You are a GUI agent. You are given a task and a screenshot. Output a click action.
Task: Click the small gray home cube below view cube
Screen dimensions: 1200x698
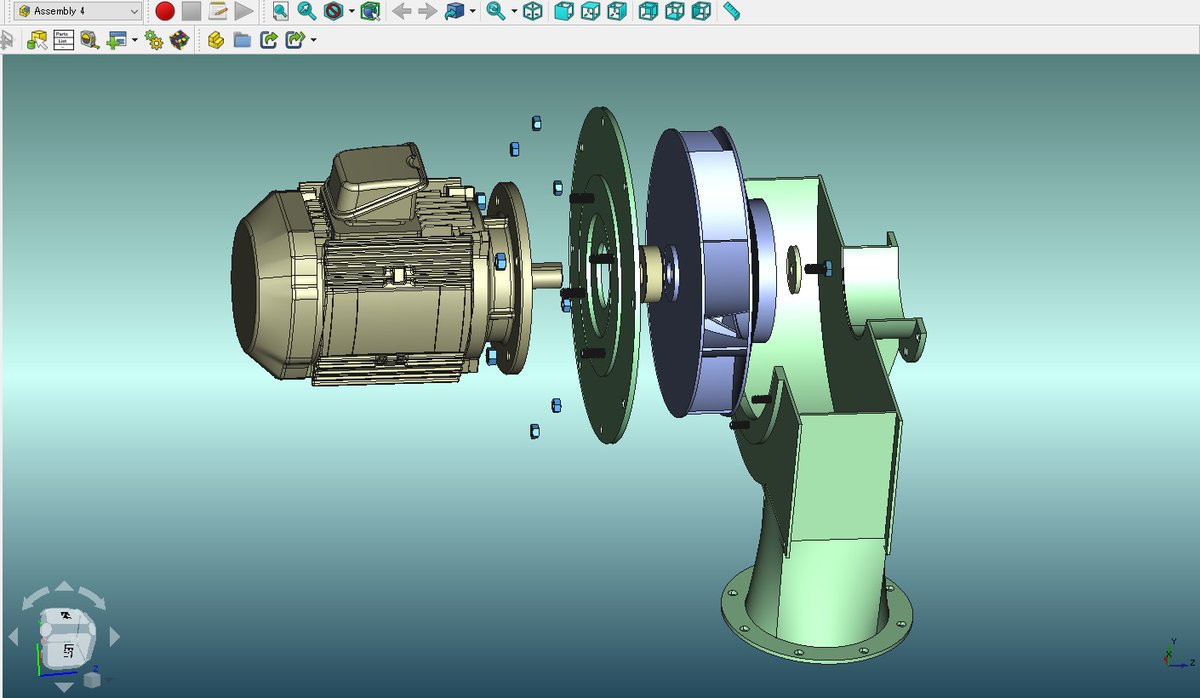pyautogui.click(x=91, y=681)
